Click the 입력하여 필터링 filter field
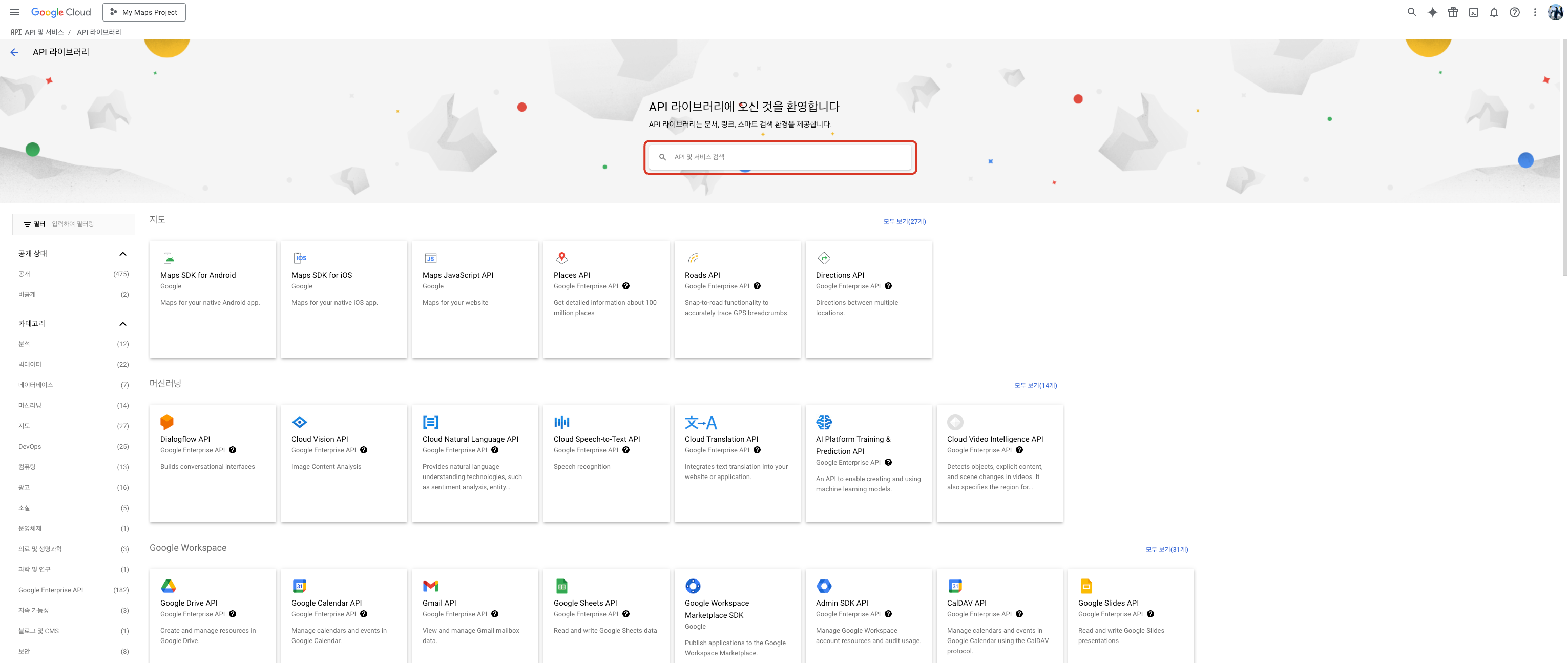 tap(90, 224)
